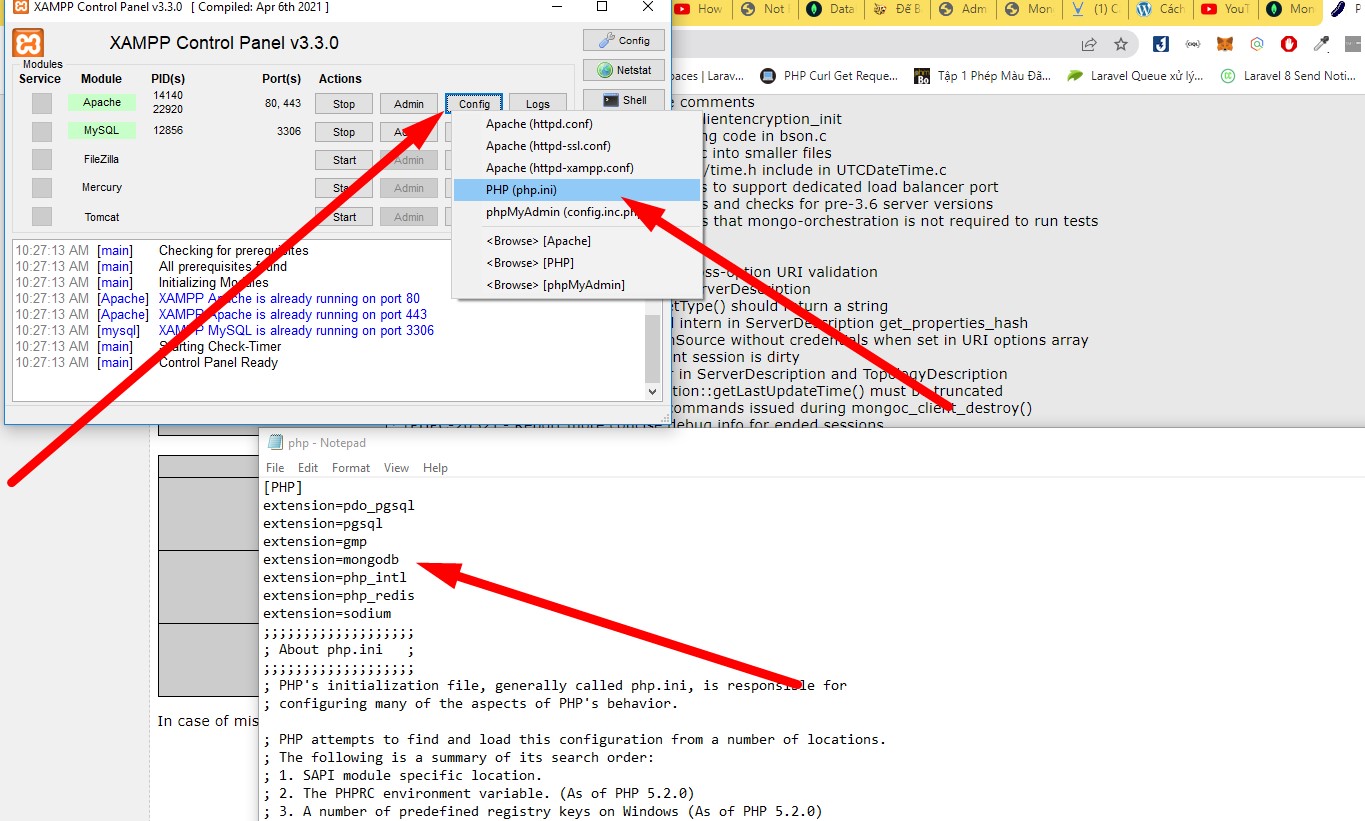1365x821 pixels.
Task: Toggle the Apache service checkbox
Action: [x=41, y=103]
